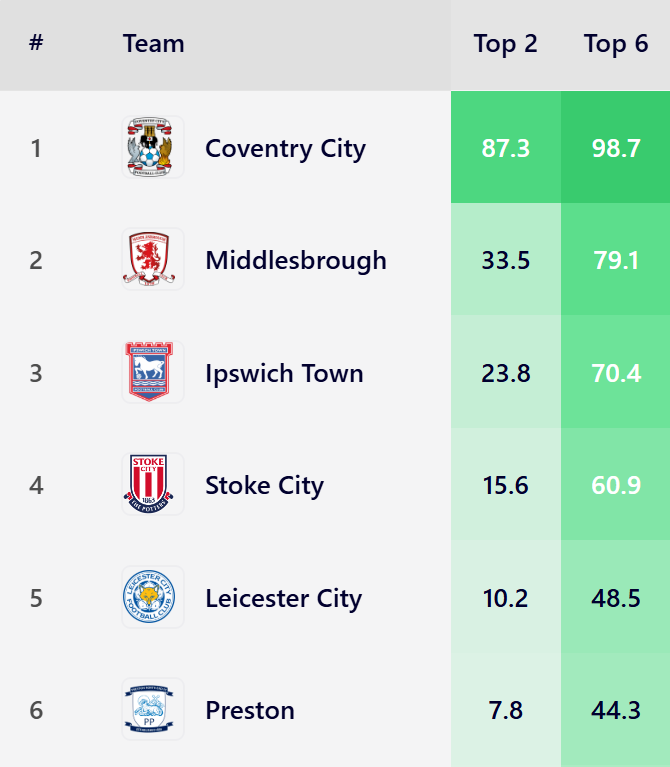Click Coventry City's 87.3 Top 2 cell
The image size is (670, 767).
pos(506,148)
